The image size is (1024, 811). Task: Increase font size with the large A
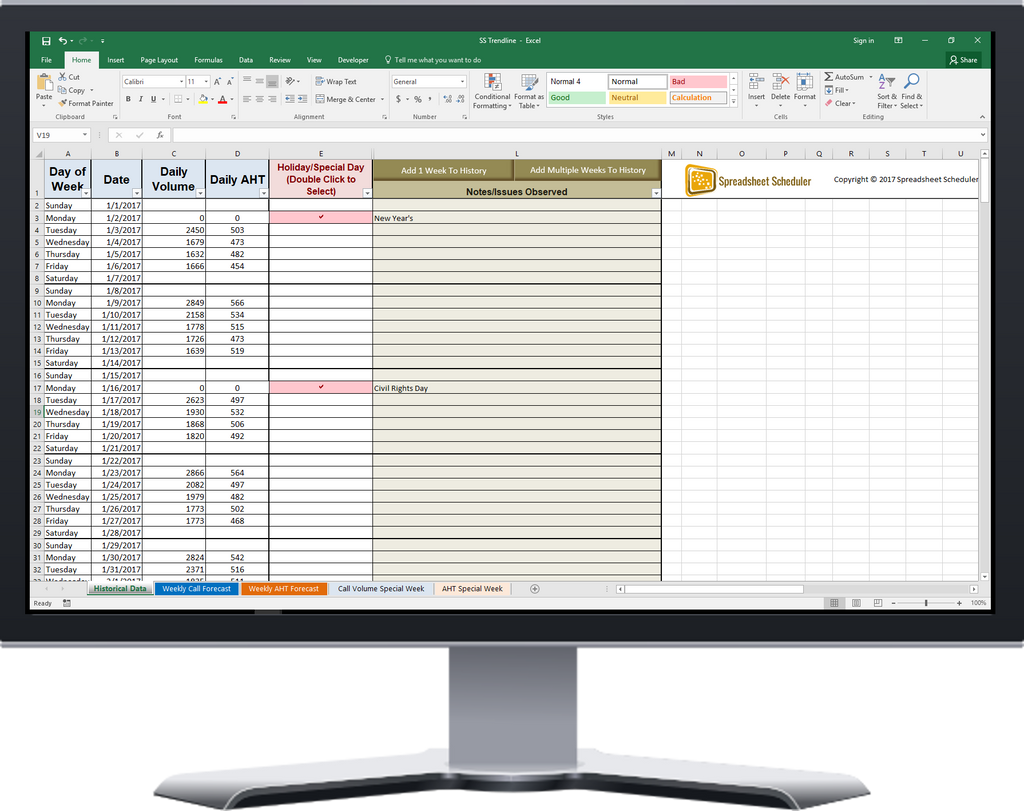(217, 82)
